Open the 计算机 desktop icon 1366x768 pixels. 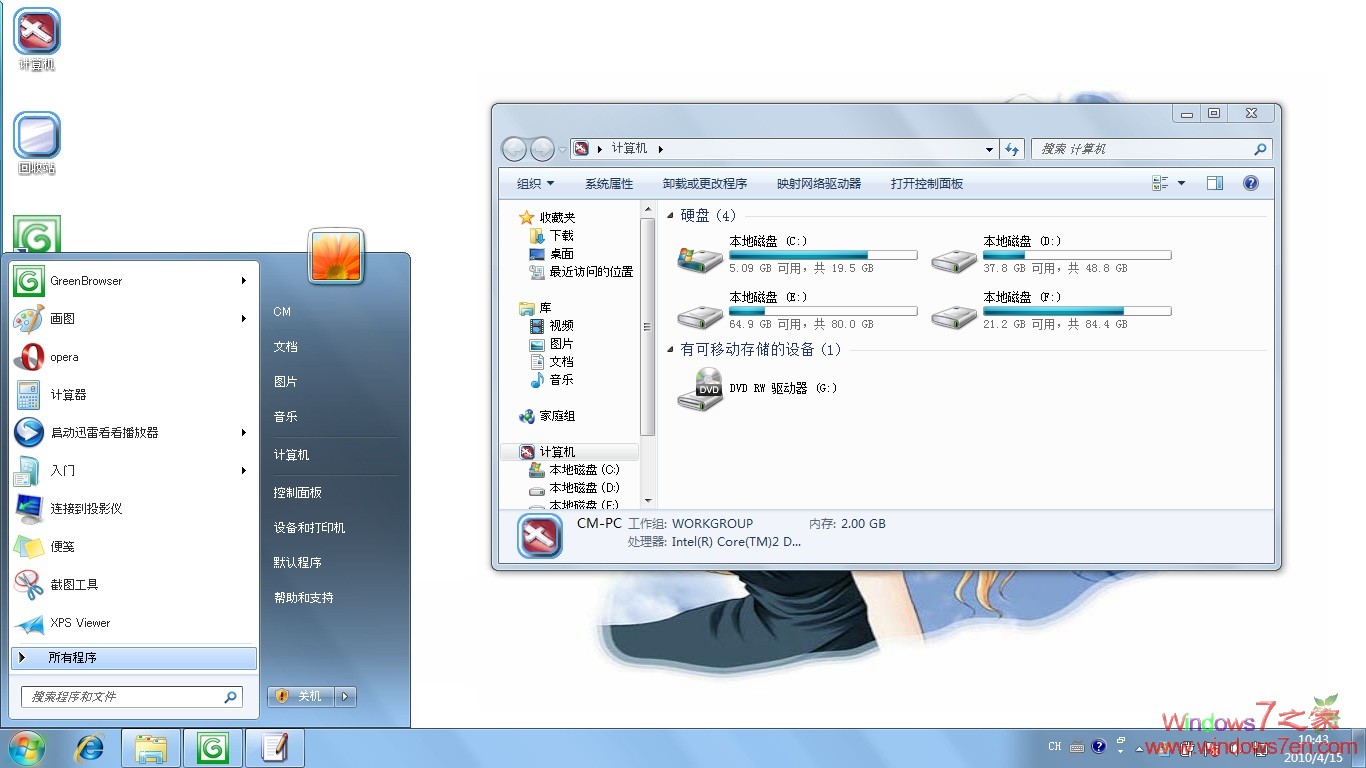37,39
